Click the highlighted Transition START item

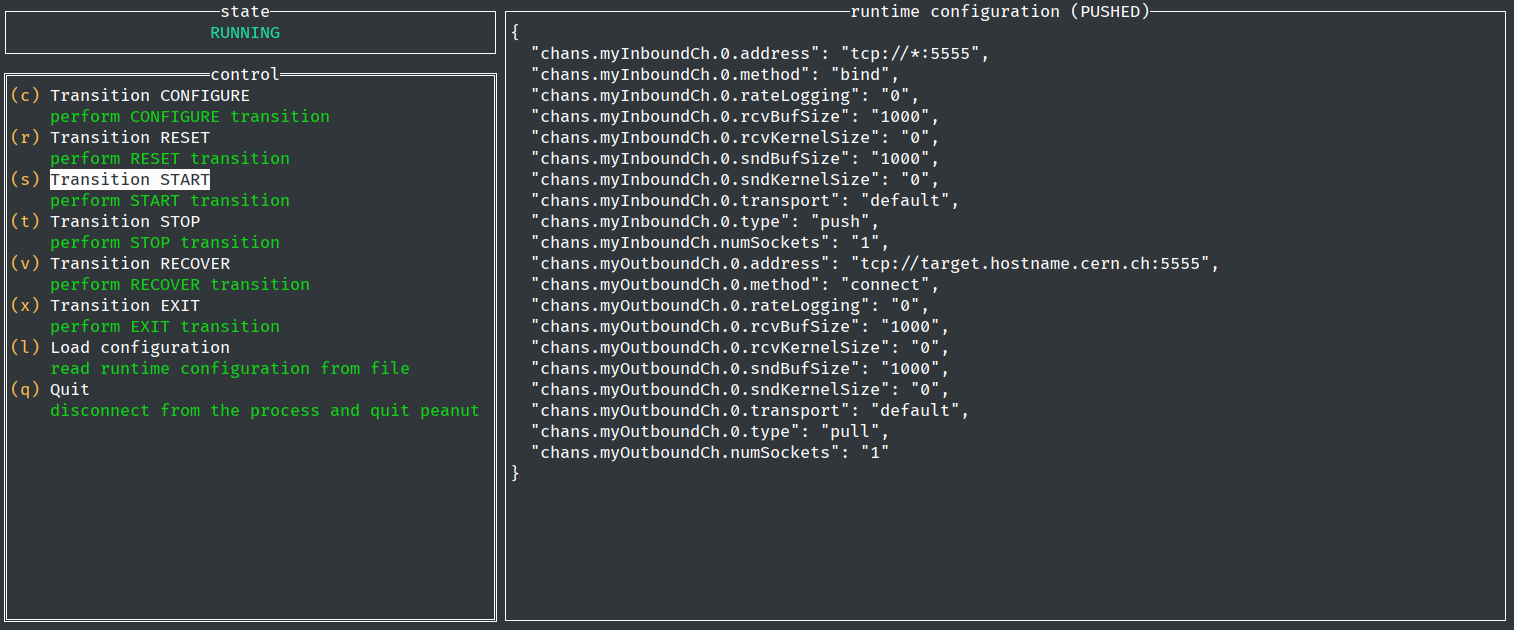(130, 180)
